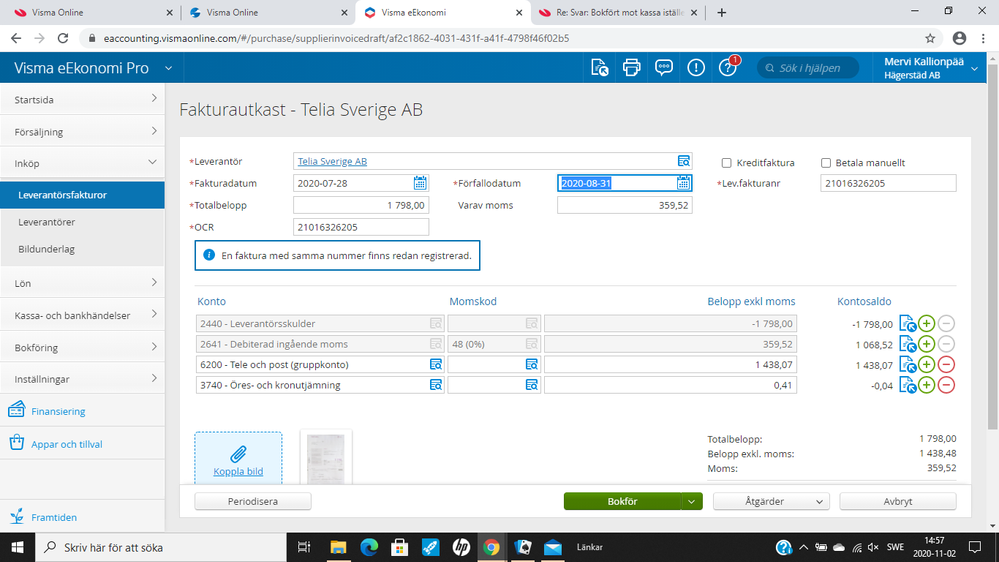
Task: Select Leverantörsfakturor in sidebar
Action: (x=82, y=195)
